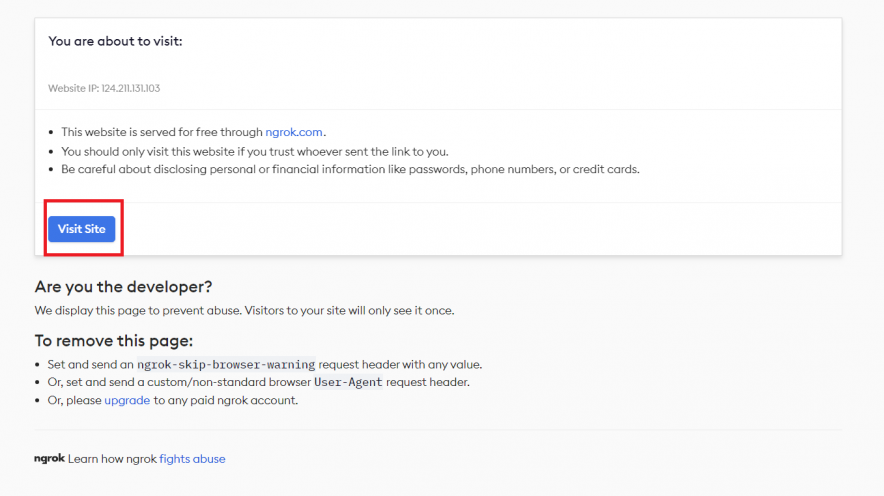Click the User-Agent code text

coord(348,383)
